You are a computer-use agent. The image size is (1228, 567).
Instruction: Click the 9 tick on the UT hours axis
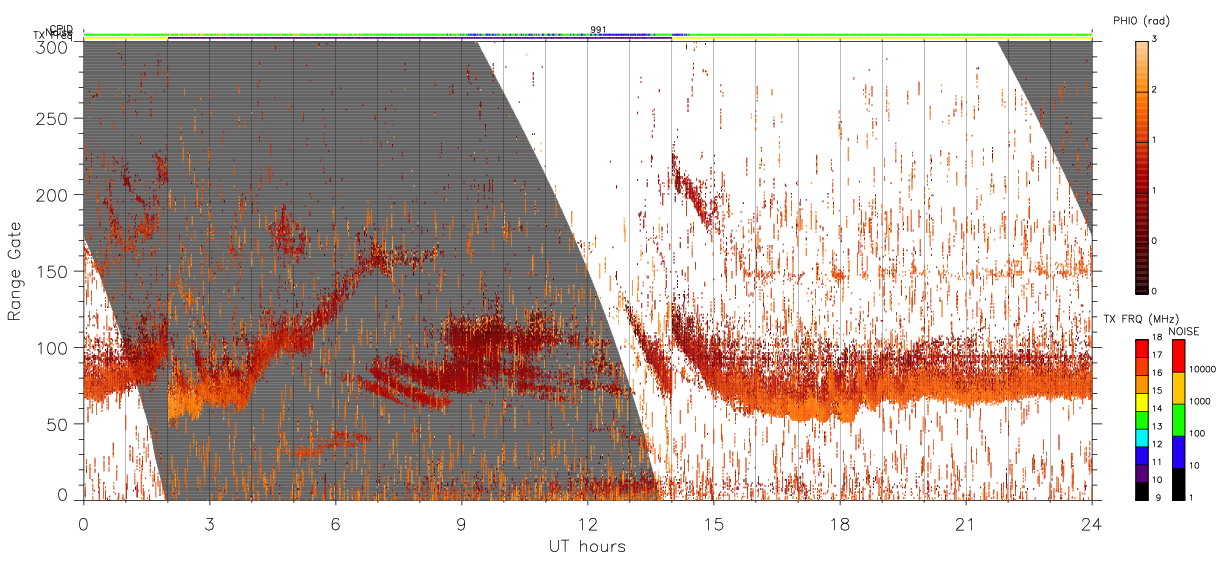click(461, 524)
